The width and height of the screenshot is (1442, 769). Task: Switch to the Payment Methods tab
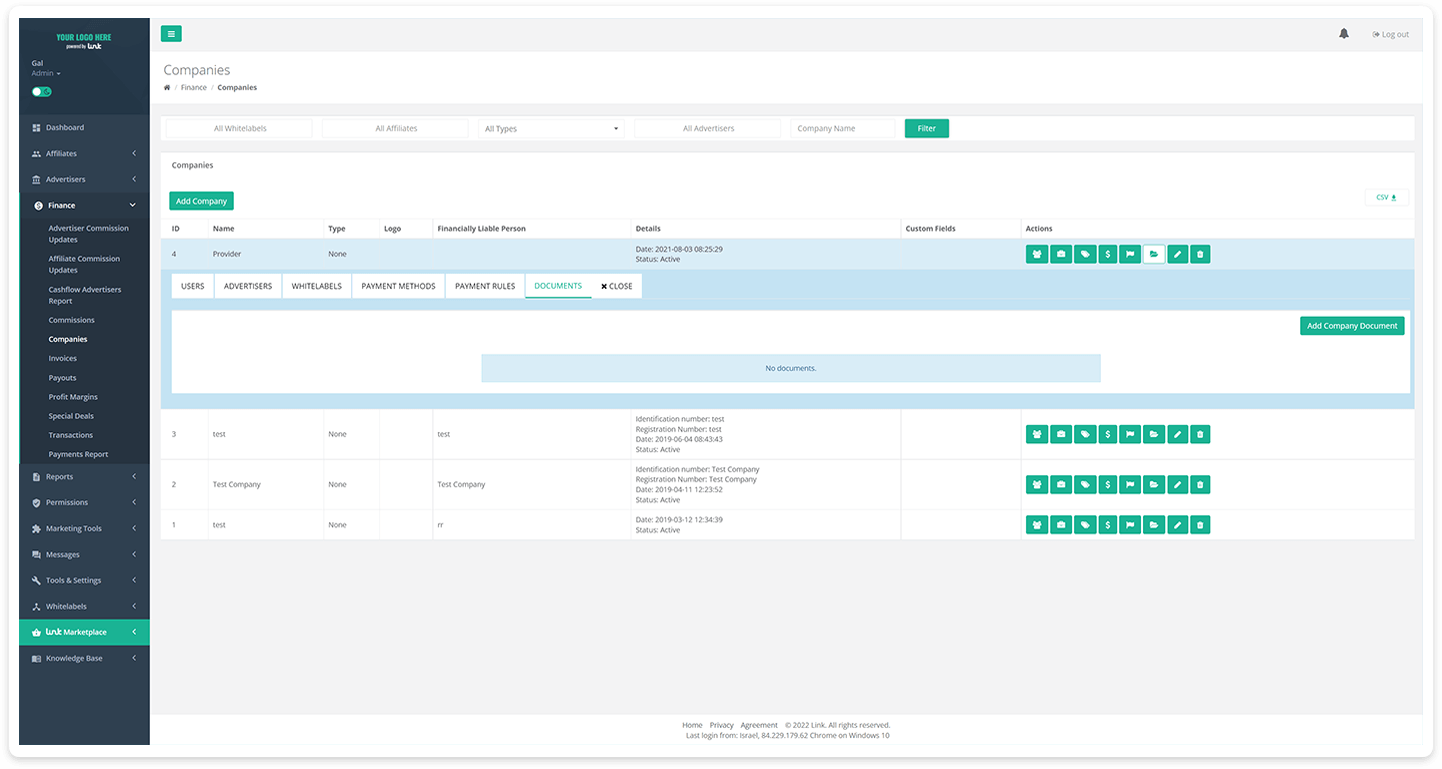[398, 286]
